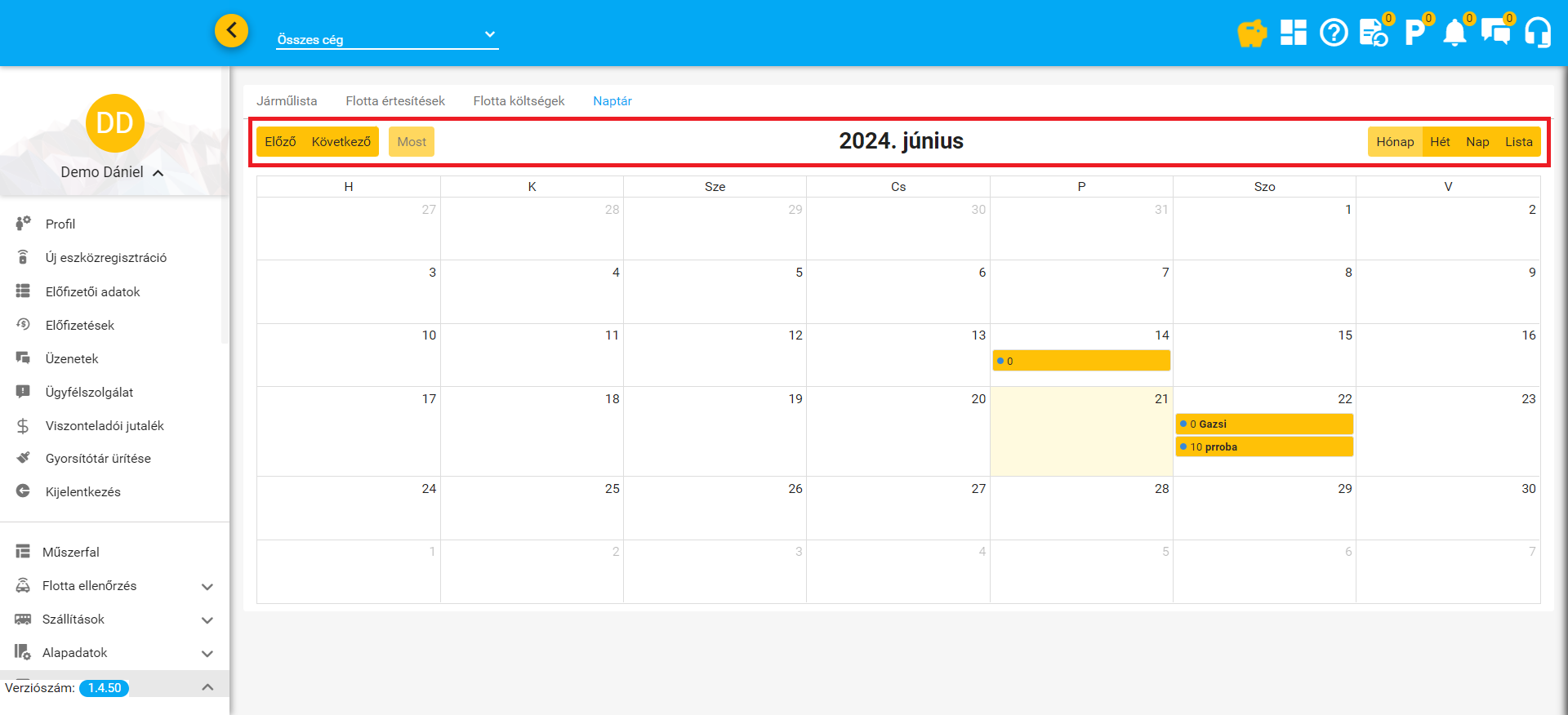The image size is (1568, 715).
Task: Open the Összes cég company dropdown
Action: pyautogui.click(x=387, y=38)
